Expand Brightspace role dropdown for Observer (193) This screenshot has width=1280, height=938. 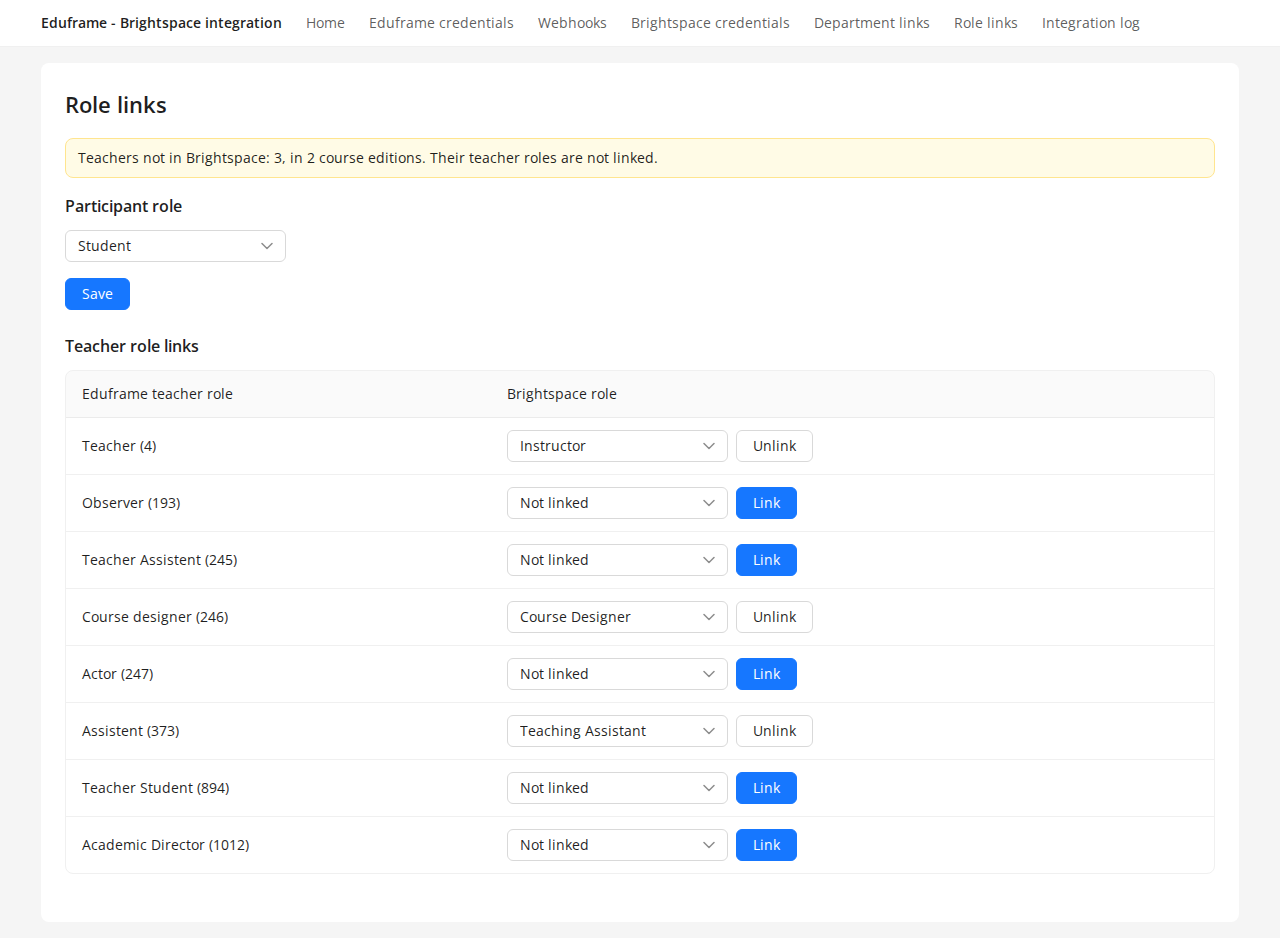click(617, 503)
